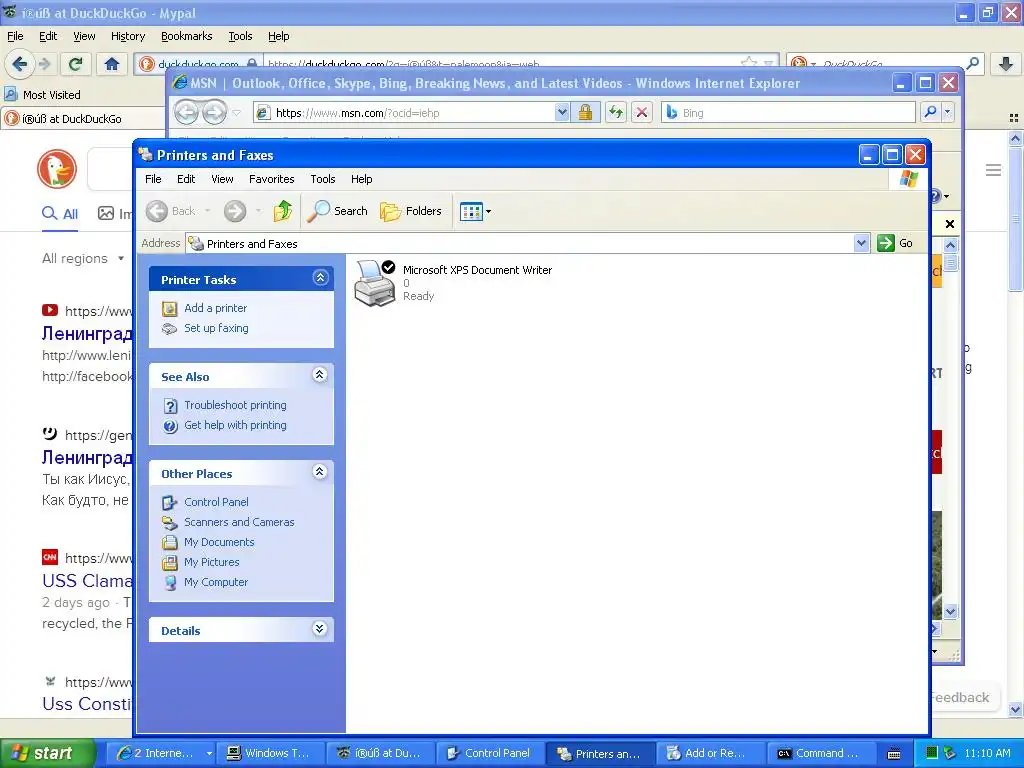Screen dimensions: 1024x768
Task: Open Help menu in Printers and Faxes
Action: click(361, 179)
